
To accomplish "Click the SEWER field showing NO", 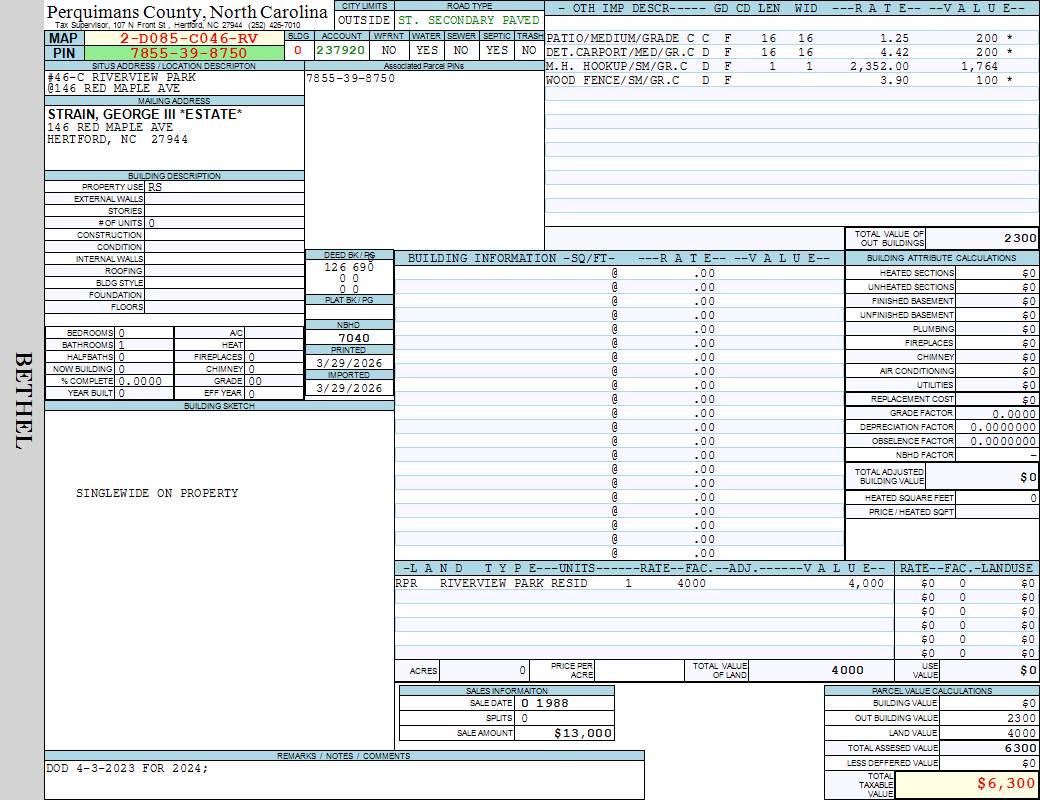I will [461, 50].
